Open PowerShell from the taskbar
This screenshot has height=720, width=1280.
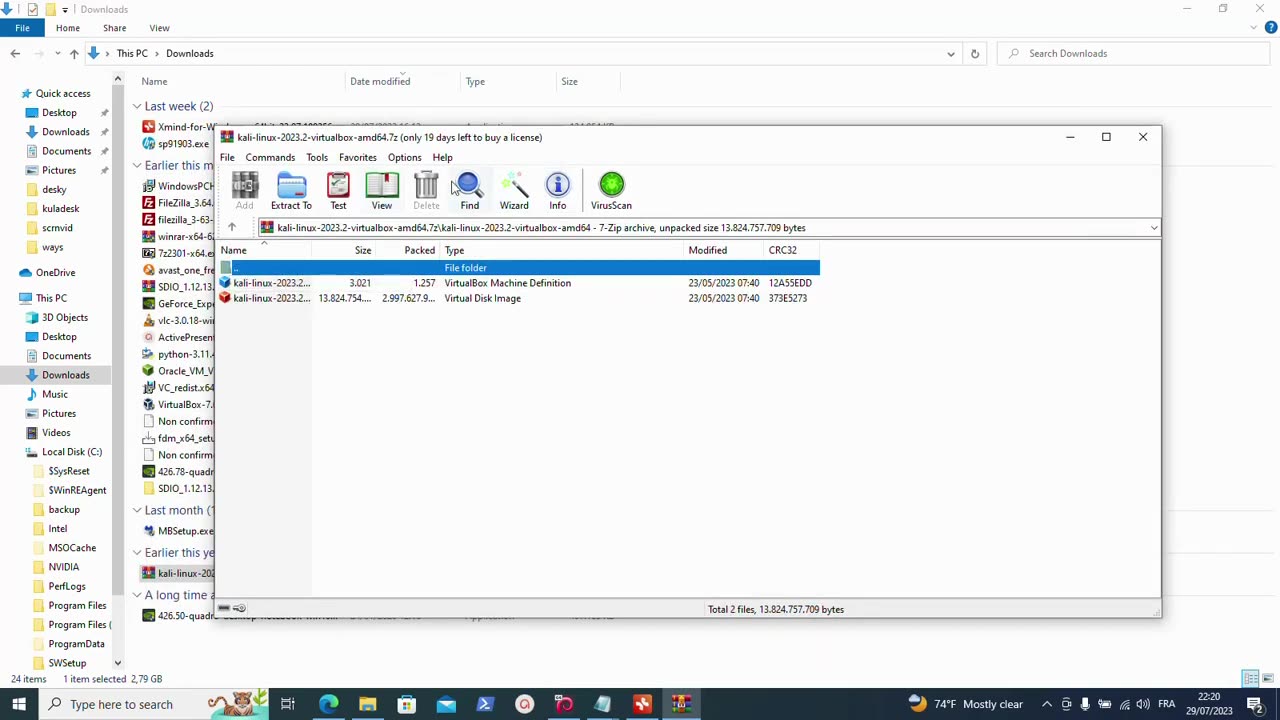tap(485, 704)
